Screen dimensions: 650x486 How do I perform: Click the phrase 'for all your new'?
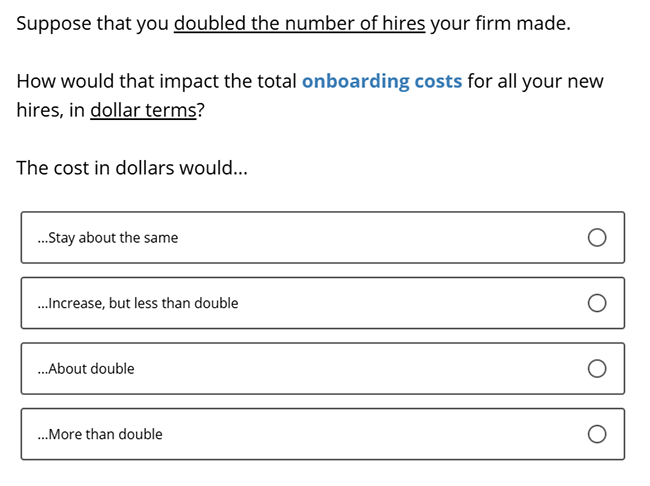pyautogui.click(x=535, y=81)
